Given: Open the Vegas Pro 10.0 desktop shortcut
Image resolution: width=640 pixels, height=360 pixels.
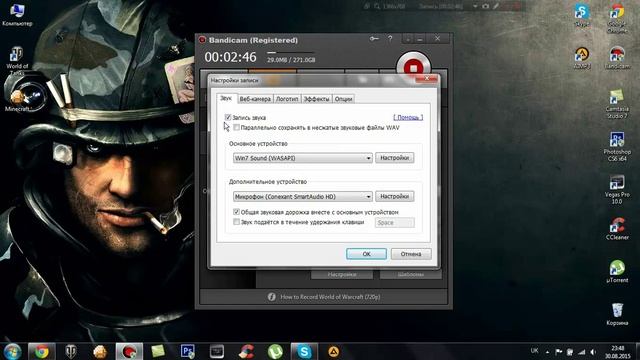Looking at the screenshot, I should click(617, 189).
